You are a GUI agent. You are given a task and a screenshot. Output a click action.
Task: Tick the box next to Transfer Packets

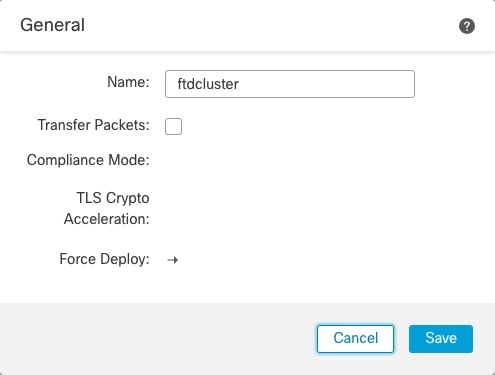pyautogui.click(x=173, y=126)
